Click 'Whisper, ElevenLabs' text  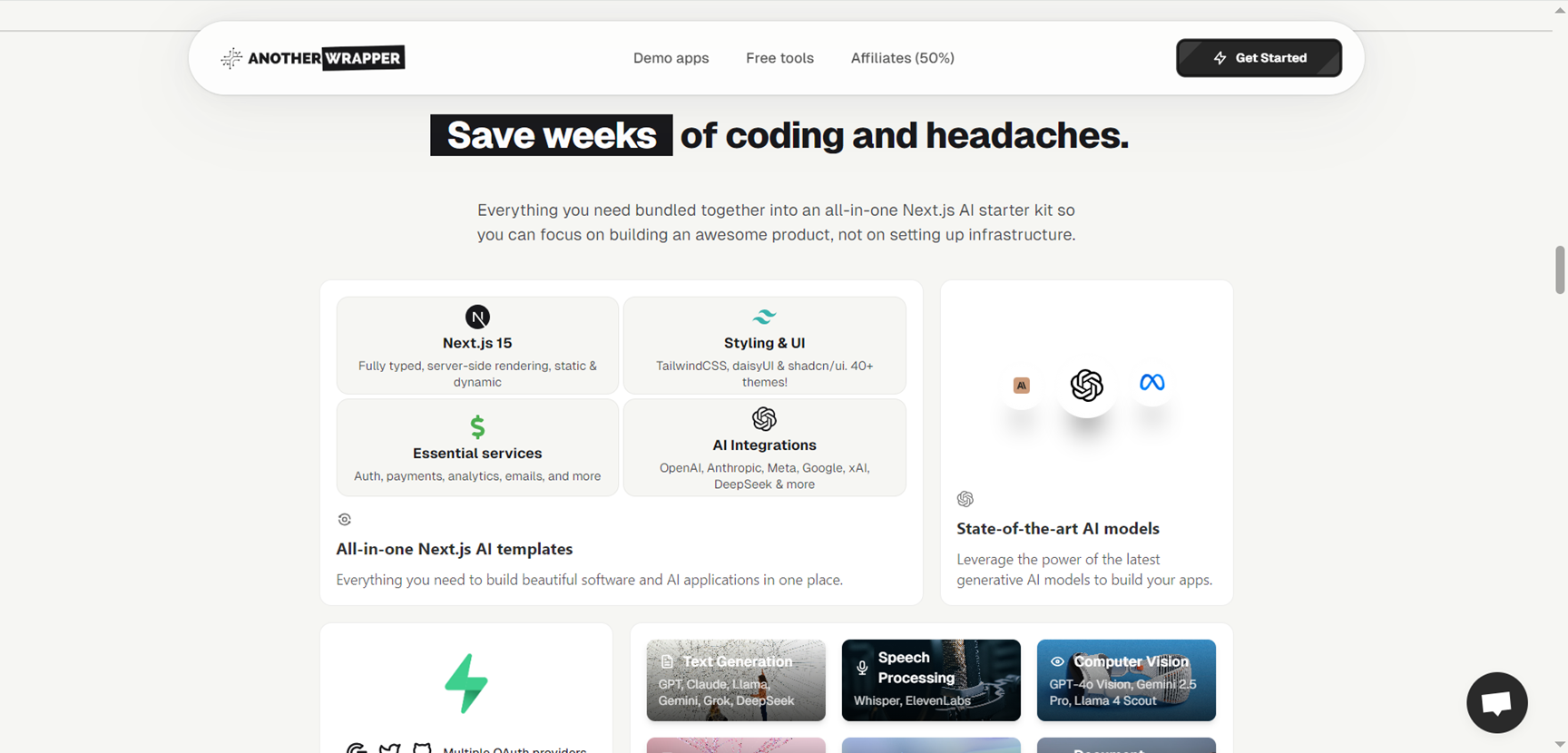pos(912,700)
